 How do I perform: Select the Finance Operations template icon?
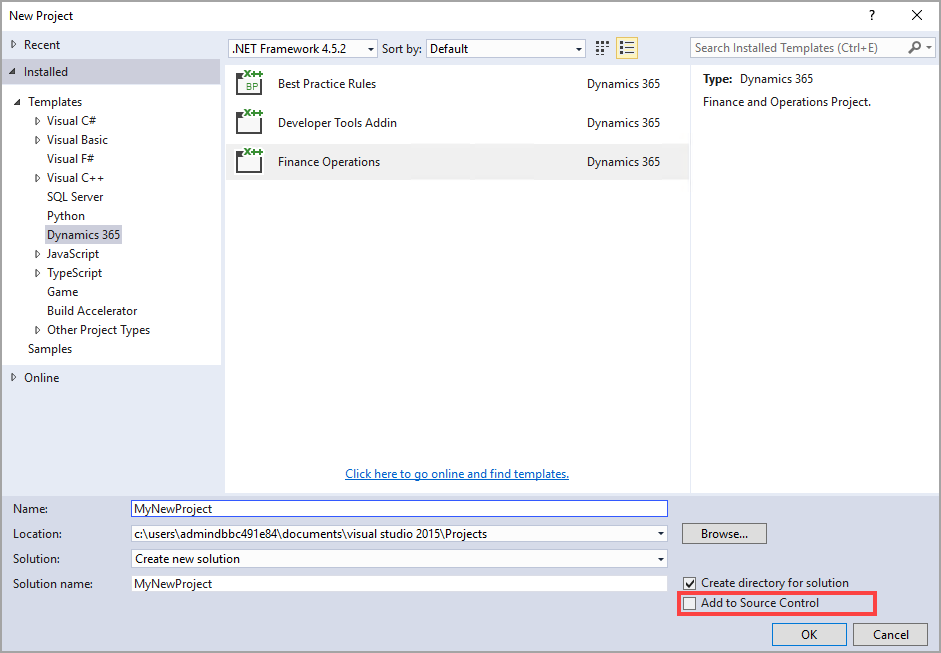click(x=249, y=161)
